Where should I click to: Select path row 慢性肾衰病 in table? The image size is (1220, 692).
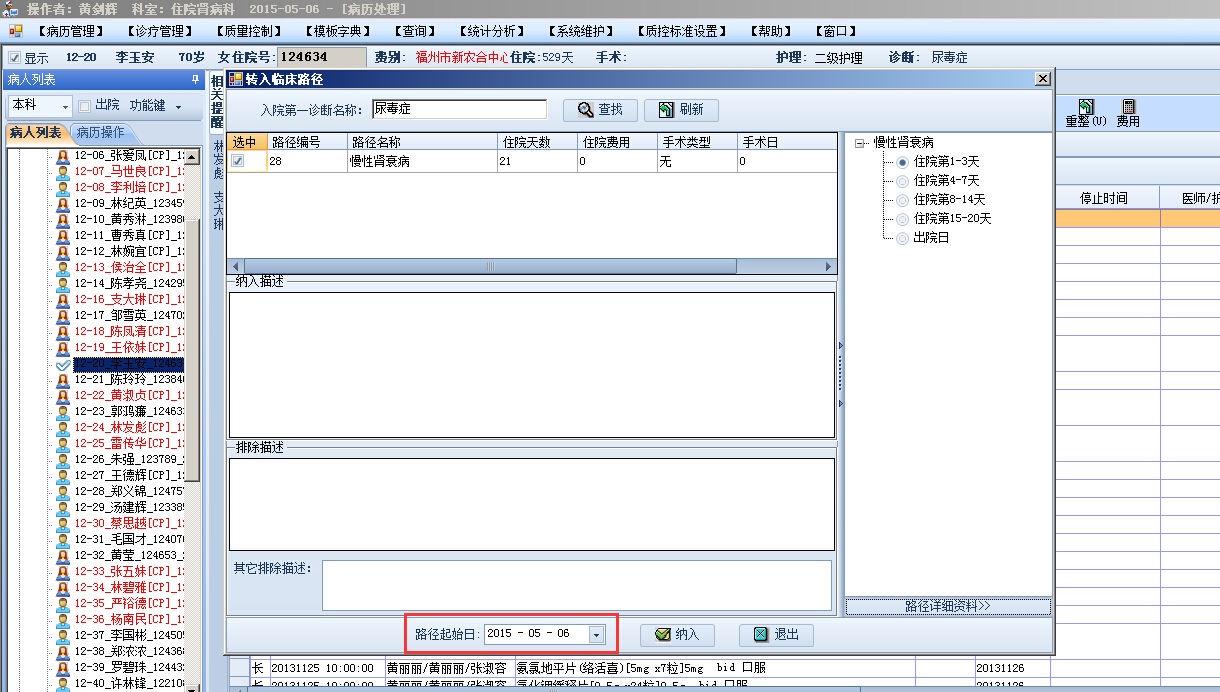[531, 161]
